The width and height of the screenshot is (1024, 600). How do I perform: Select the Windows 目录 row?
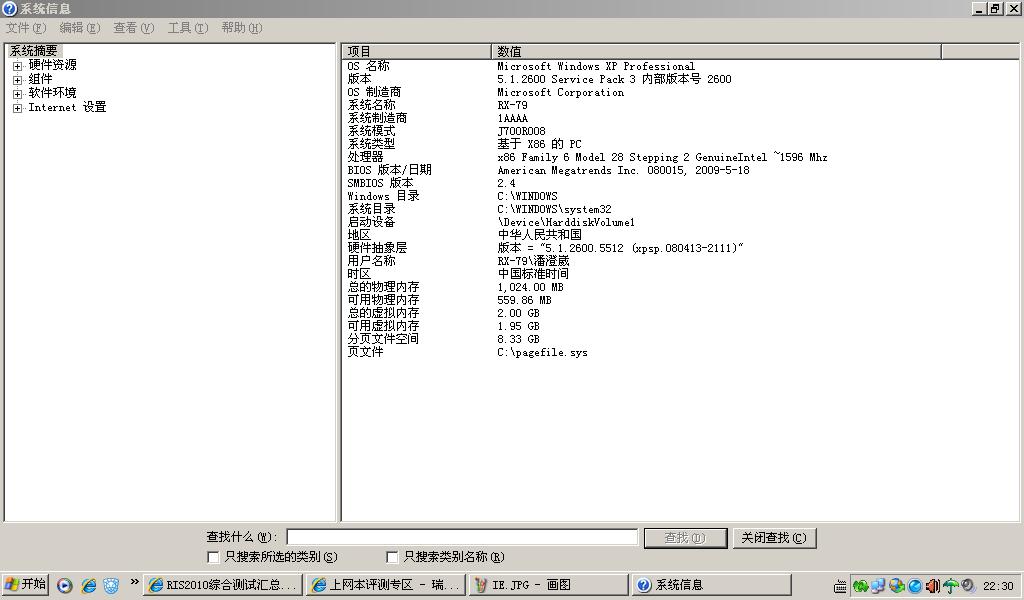click(x=679, y=196)
